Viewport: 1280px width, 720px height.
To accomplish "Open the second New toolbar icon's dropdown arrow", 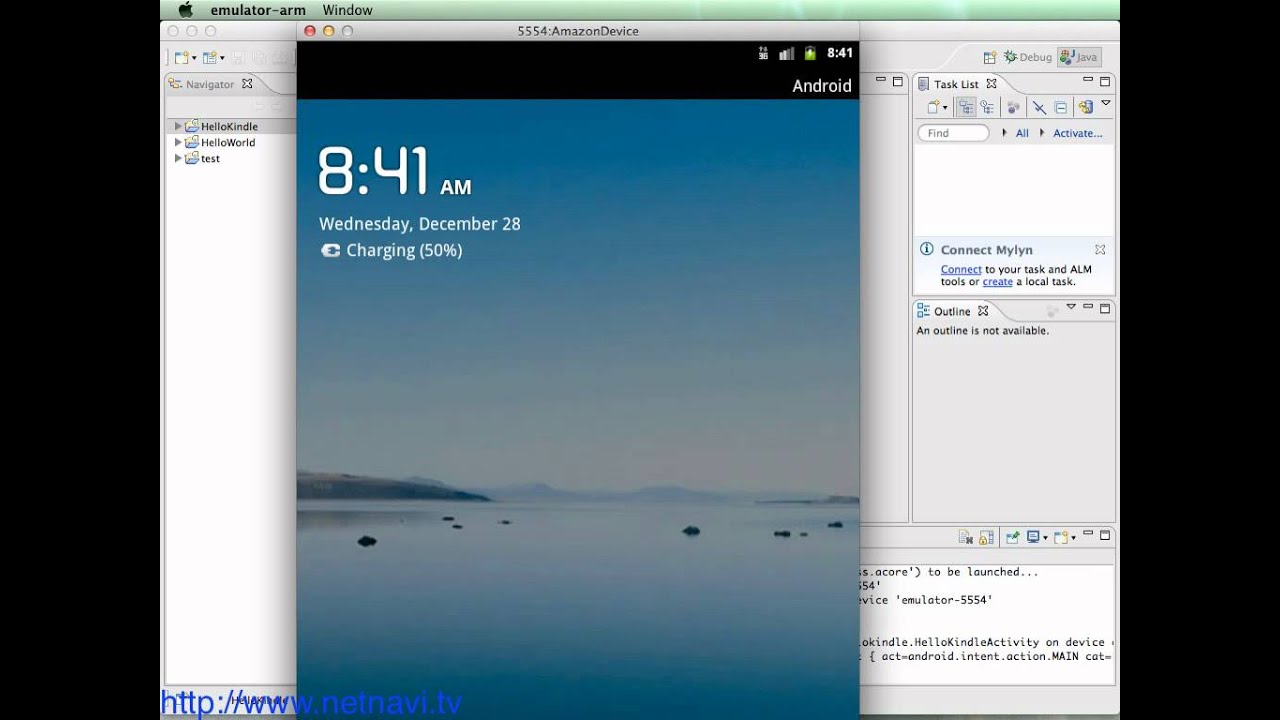I will tap(222, 58).
